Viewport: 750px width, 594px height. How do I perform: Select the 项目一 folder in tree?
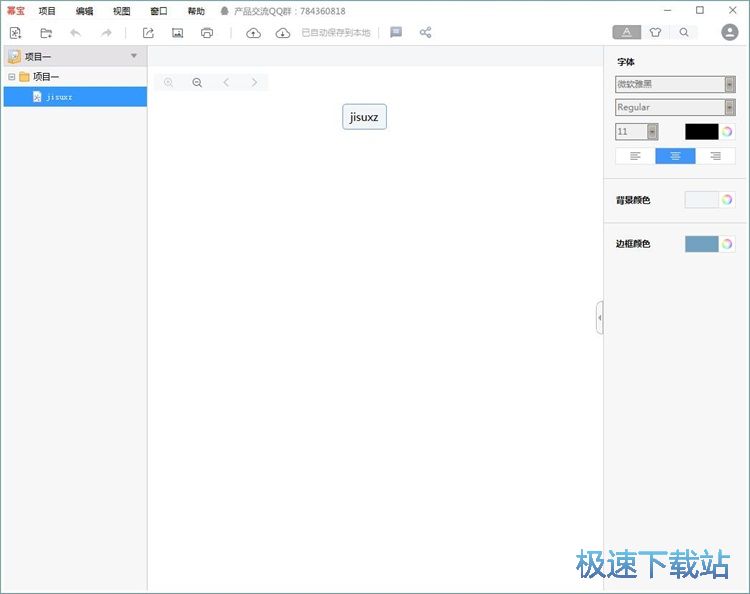[x=46, y=77]
